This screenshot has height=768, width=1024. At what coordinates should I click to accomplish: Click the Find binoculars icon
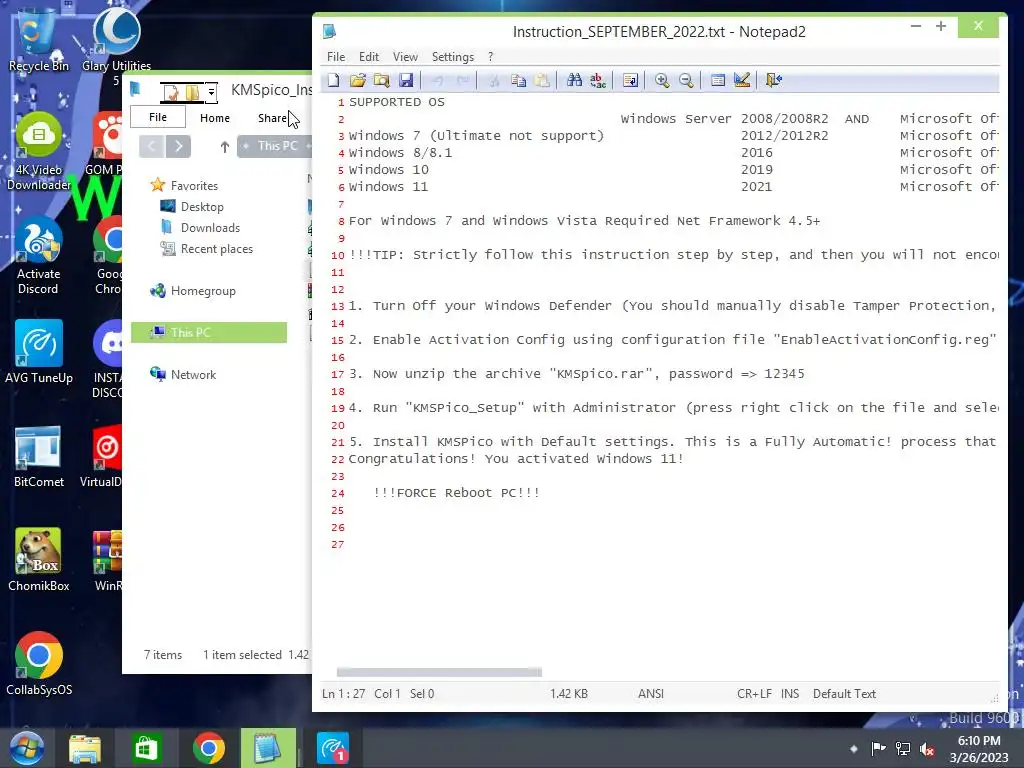pyautogui.click(x=574, y=80)
